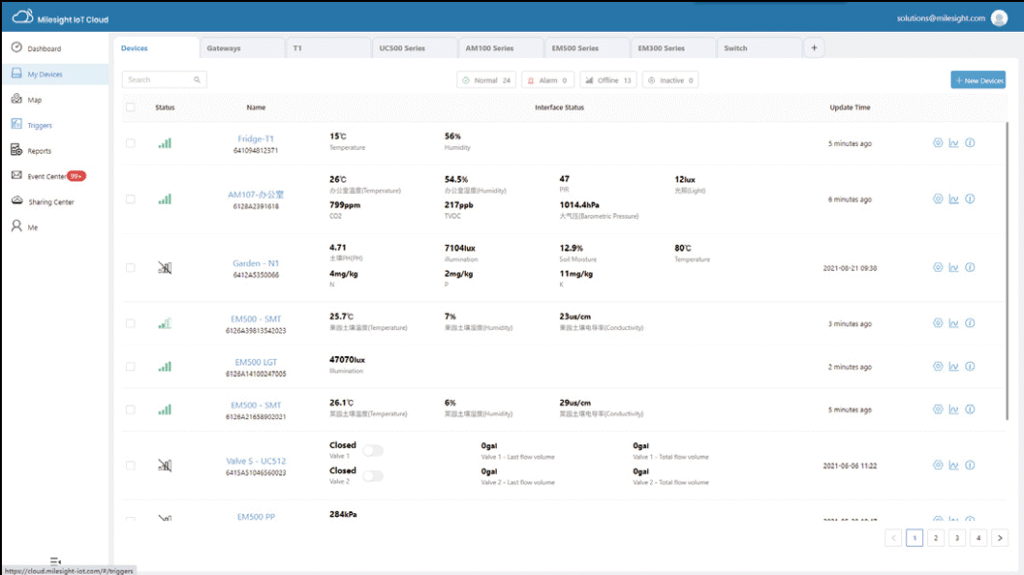
Task: Open Event Center in sidebar
Action: [x=48, y=176]
